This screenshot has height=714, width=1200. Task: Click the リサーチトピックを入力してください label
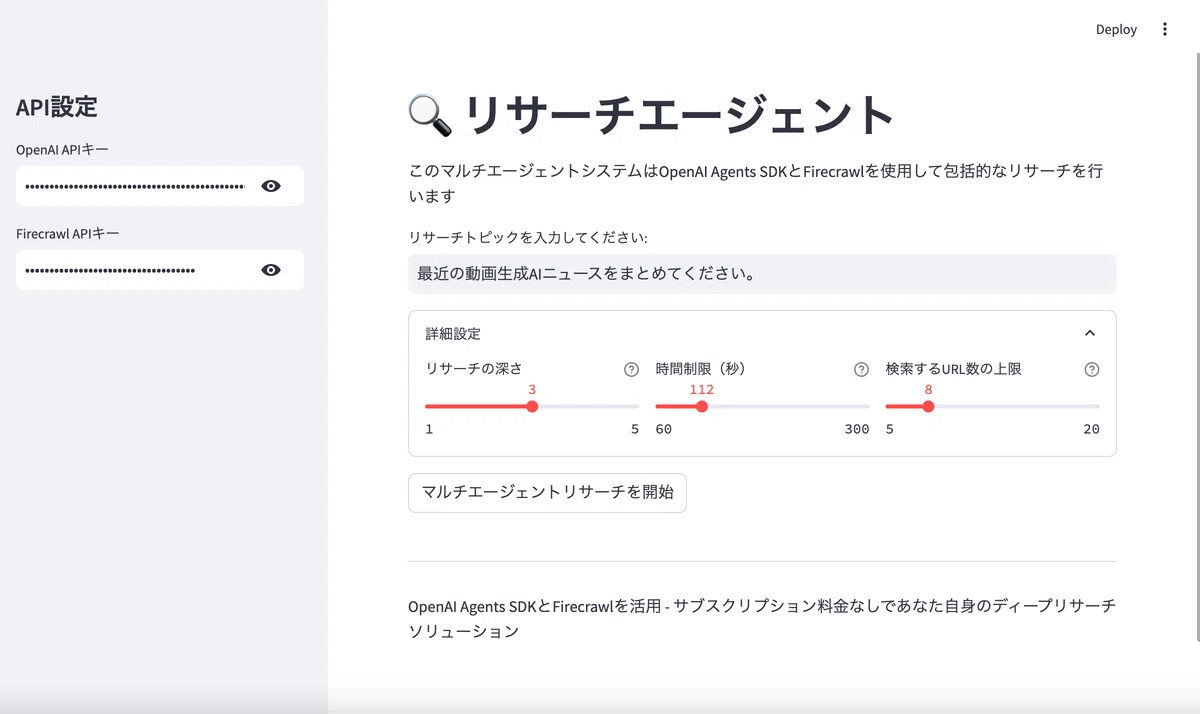(528, 238)
